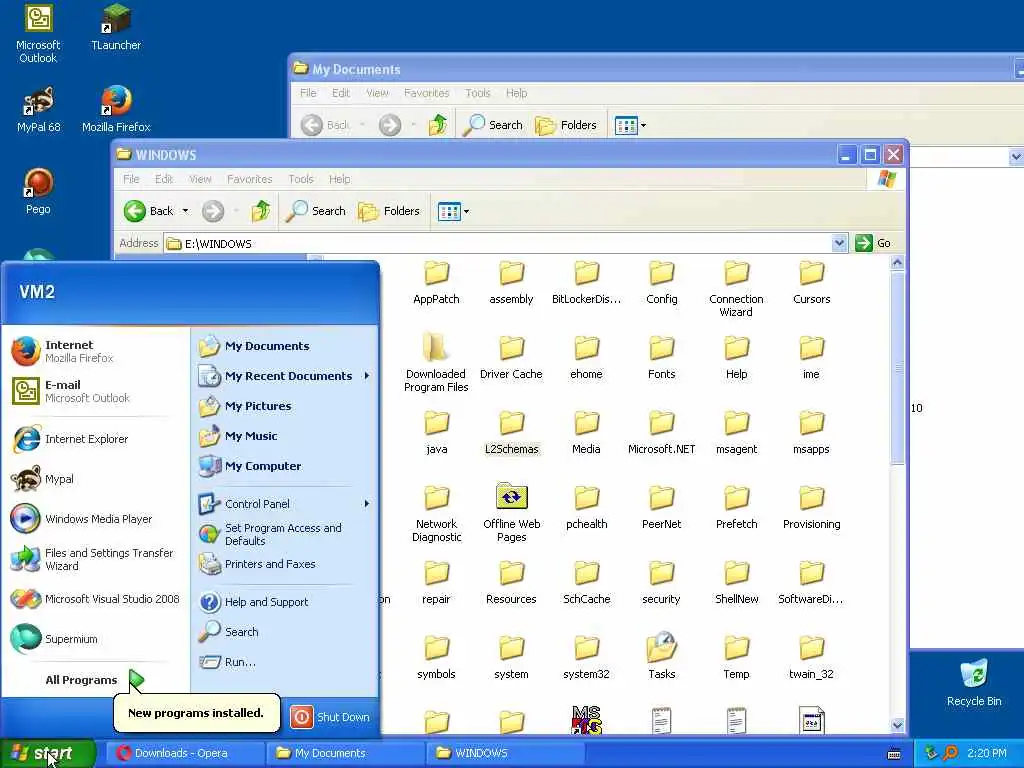Select the Offline Web Pages folder
The width and height of the screenshot is (1024, 768).
click(511, 513)
